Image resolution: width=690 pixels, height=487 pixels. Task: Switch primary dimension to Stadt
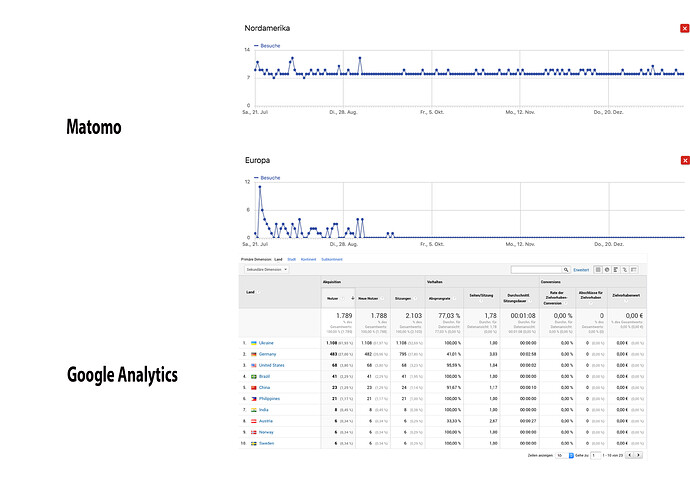click(x=291, y=260)
